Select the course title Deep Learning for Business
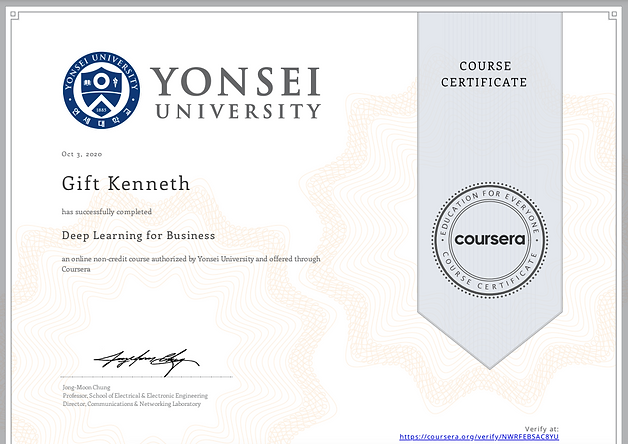The image size is (628, 444). coord(138,235)
